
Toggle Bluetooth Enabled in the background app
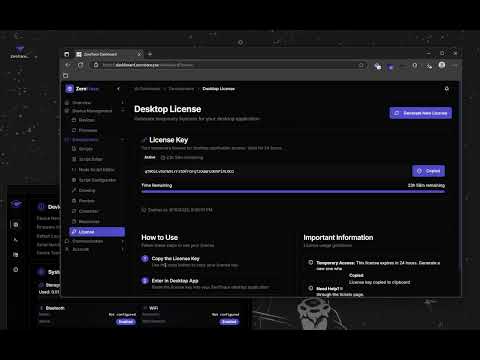[x=126, y=322]
